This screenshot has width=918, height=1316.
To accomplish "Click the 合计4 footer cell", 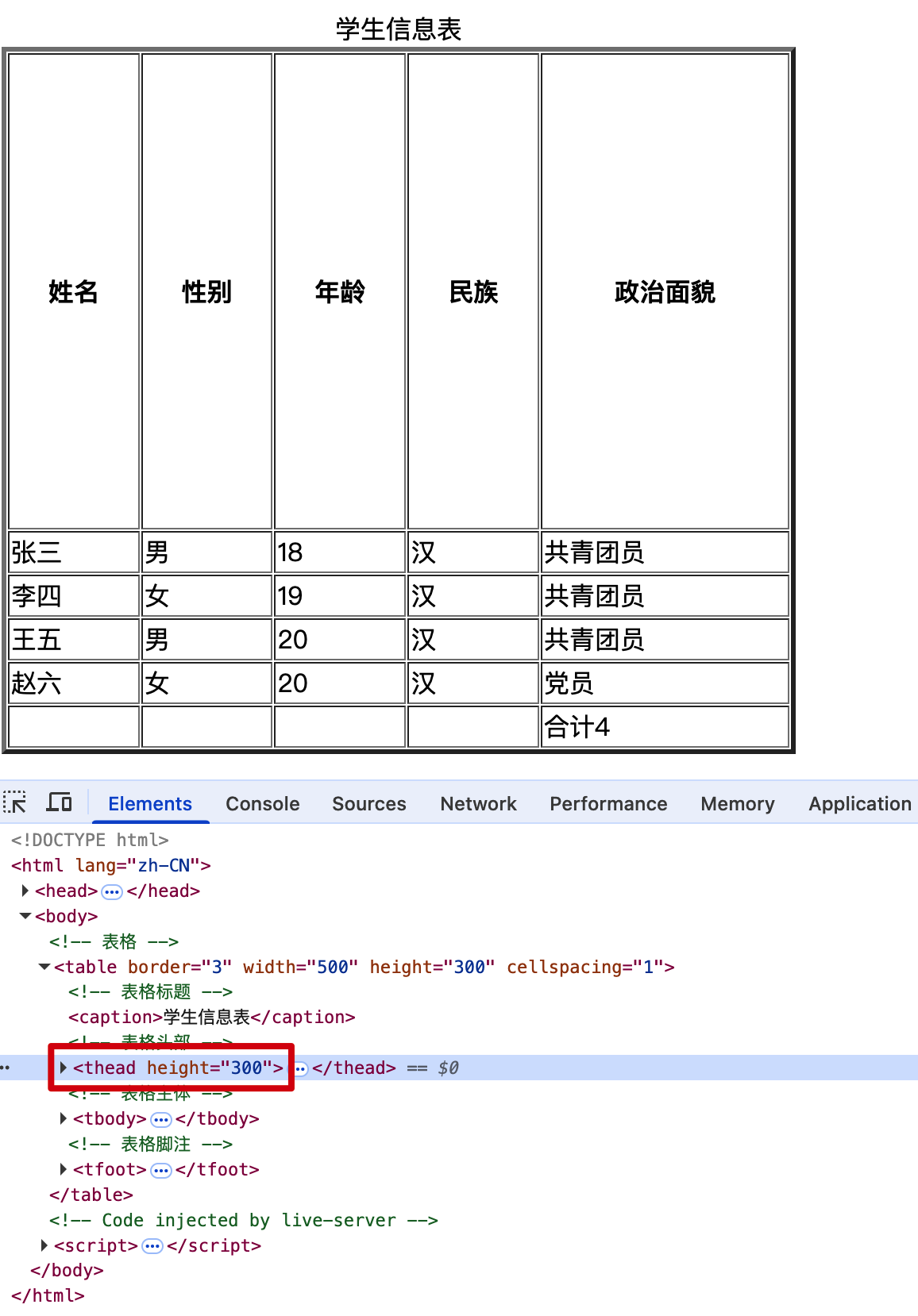I will pos(665,727).
